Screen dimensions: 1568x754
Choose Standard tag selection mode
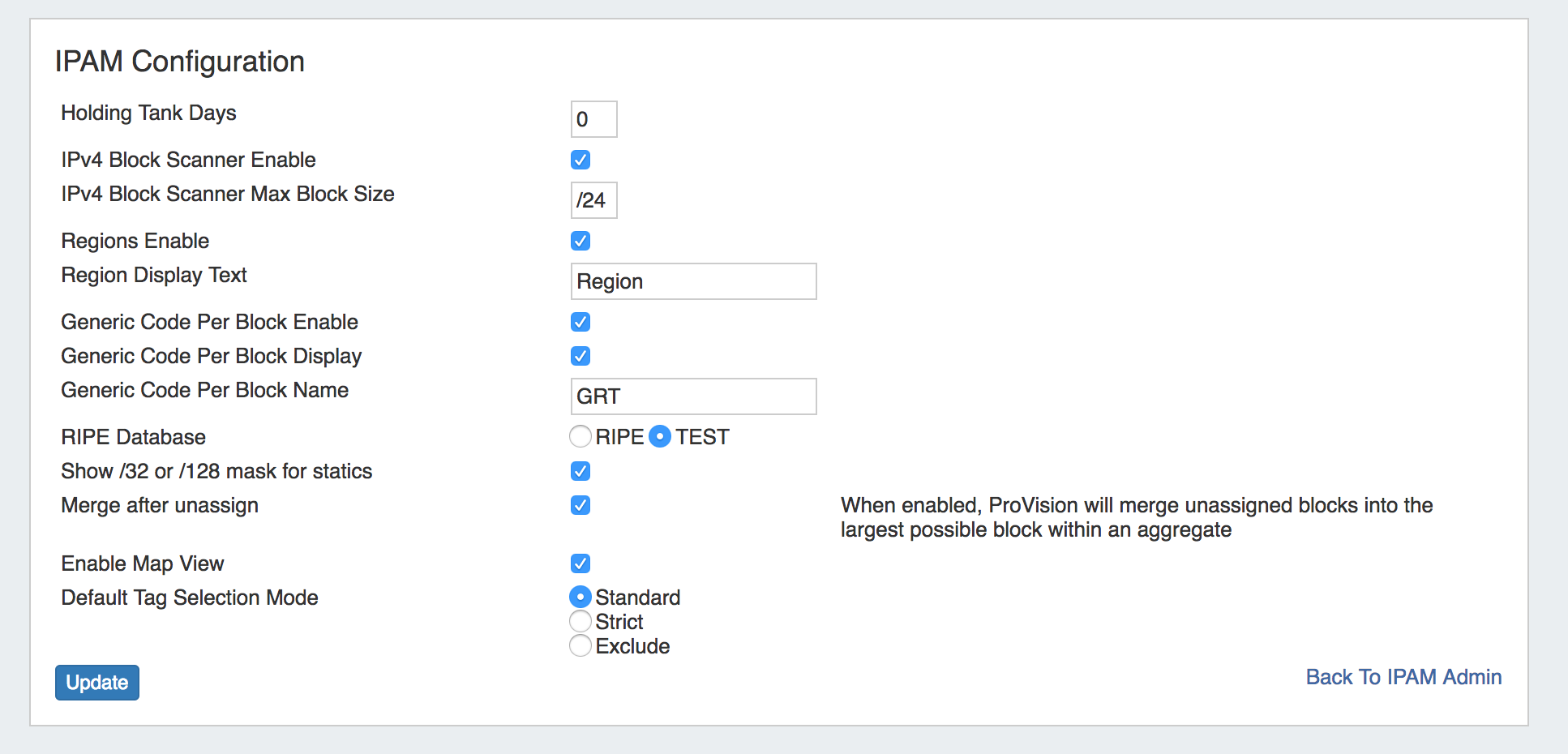[x=581, y=598]
